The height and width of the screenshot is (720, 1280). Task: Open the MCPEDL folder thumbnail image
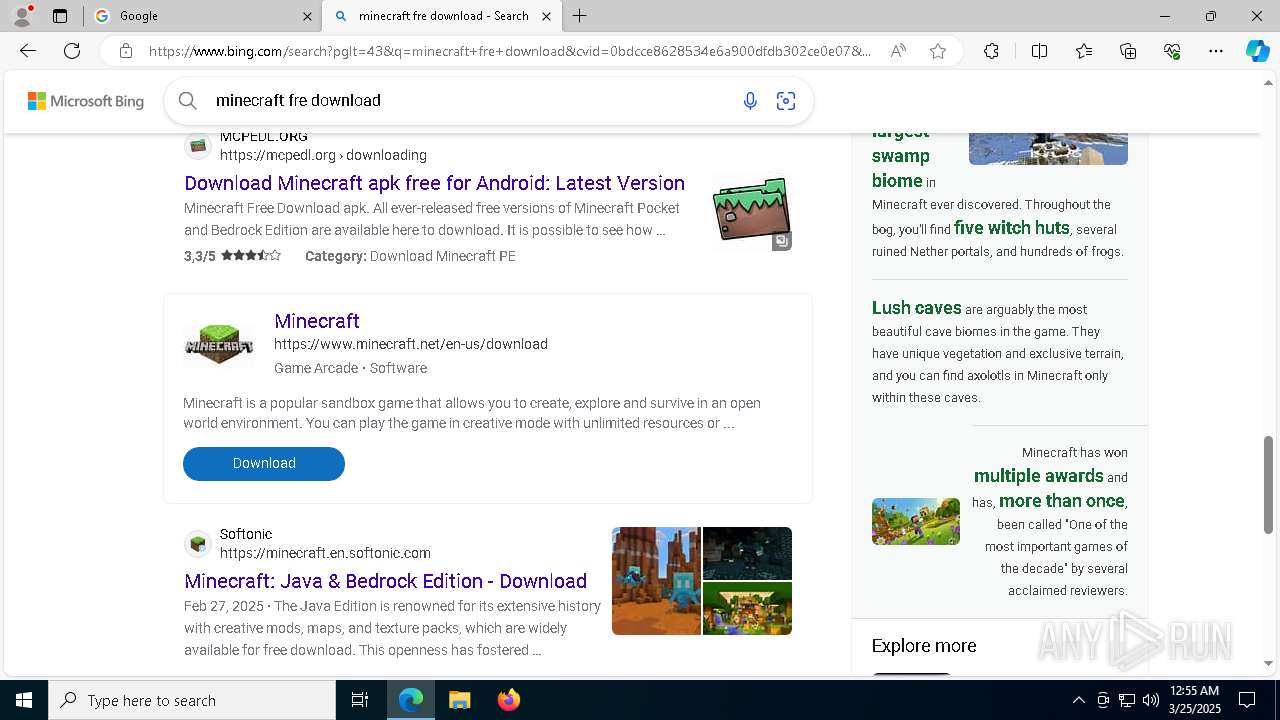coord(752,210)
